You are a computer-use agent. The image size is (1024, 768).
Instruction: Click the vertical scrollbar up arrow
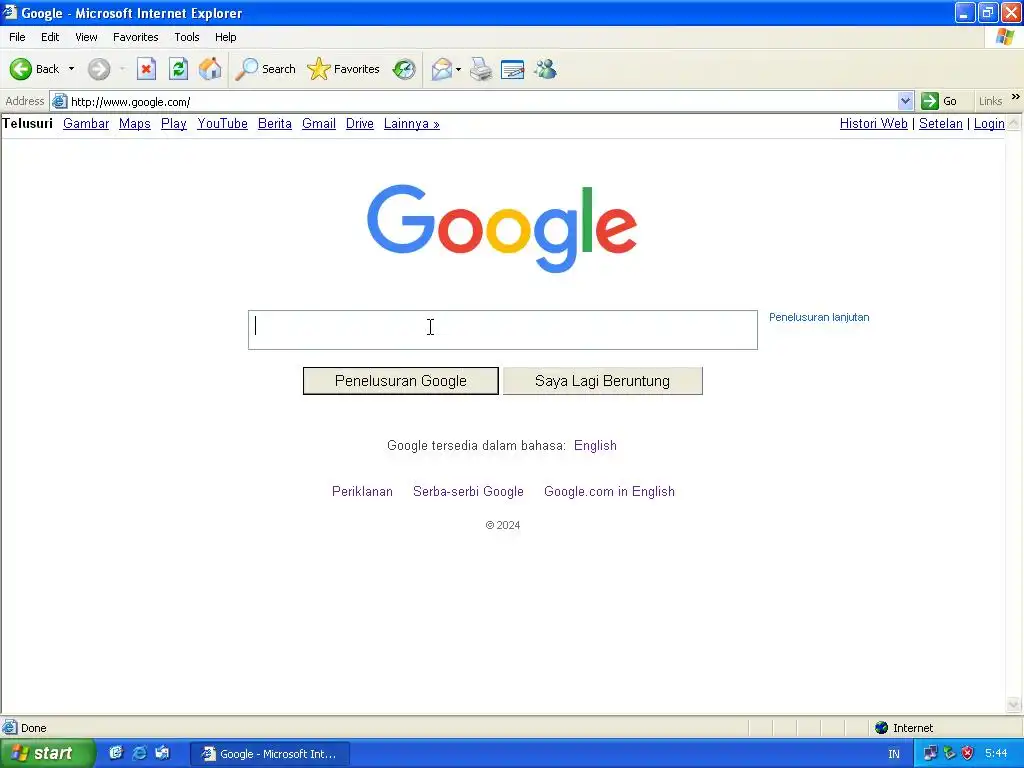click(1014, 123)
